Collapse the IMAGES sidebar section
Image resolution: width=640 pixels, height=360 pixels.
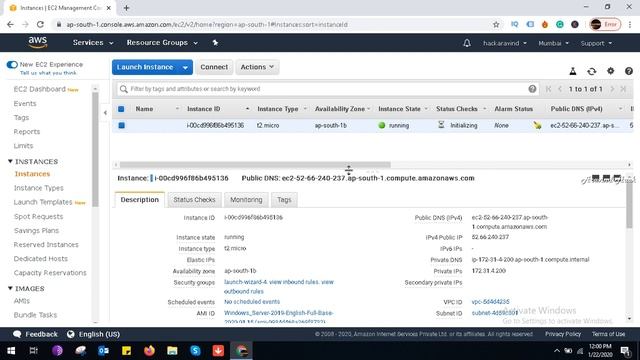point(10,288)
